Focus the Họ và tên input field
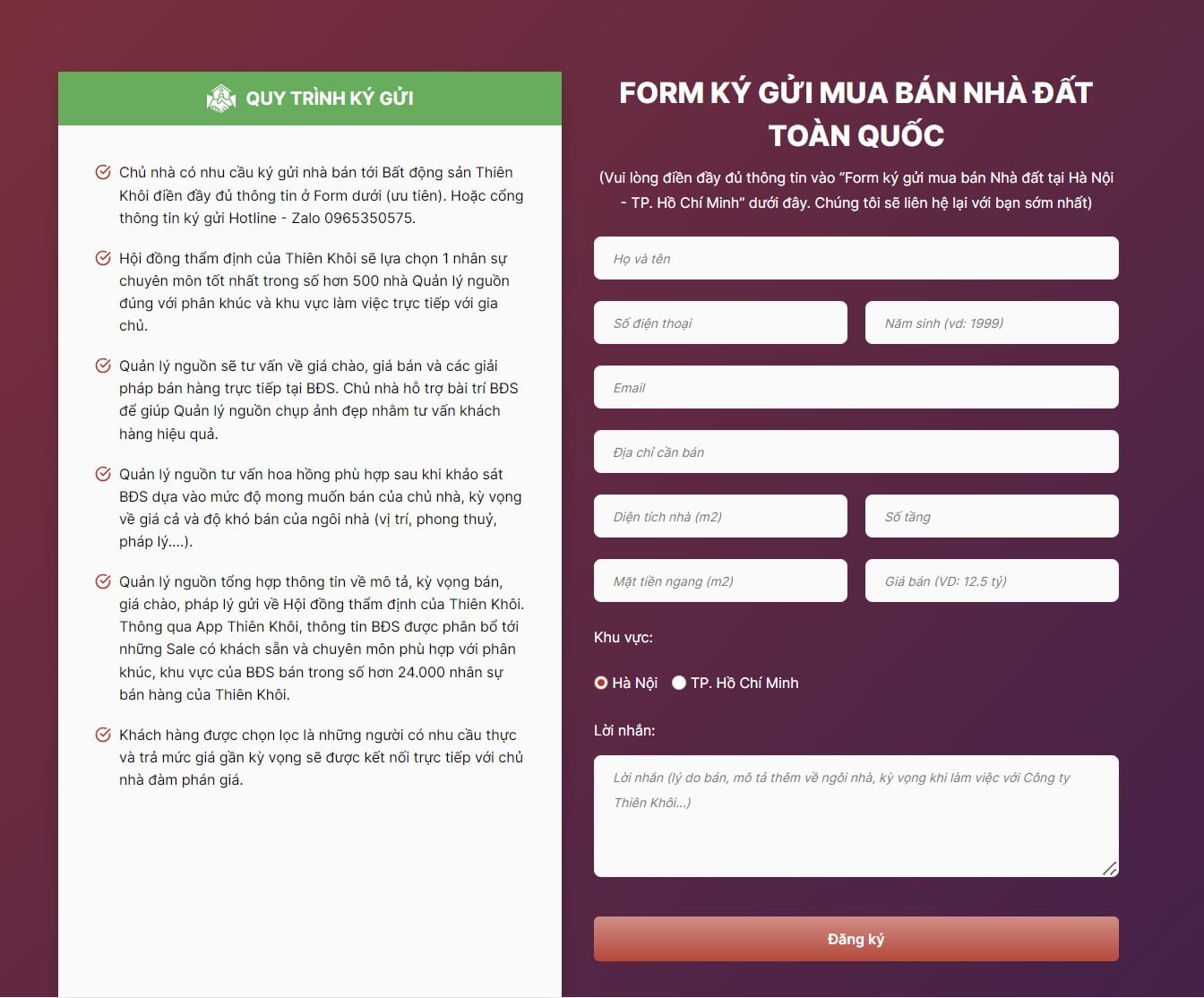The image size is (1204, 998). tap(856, 258)
